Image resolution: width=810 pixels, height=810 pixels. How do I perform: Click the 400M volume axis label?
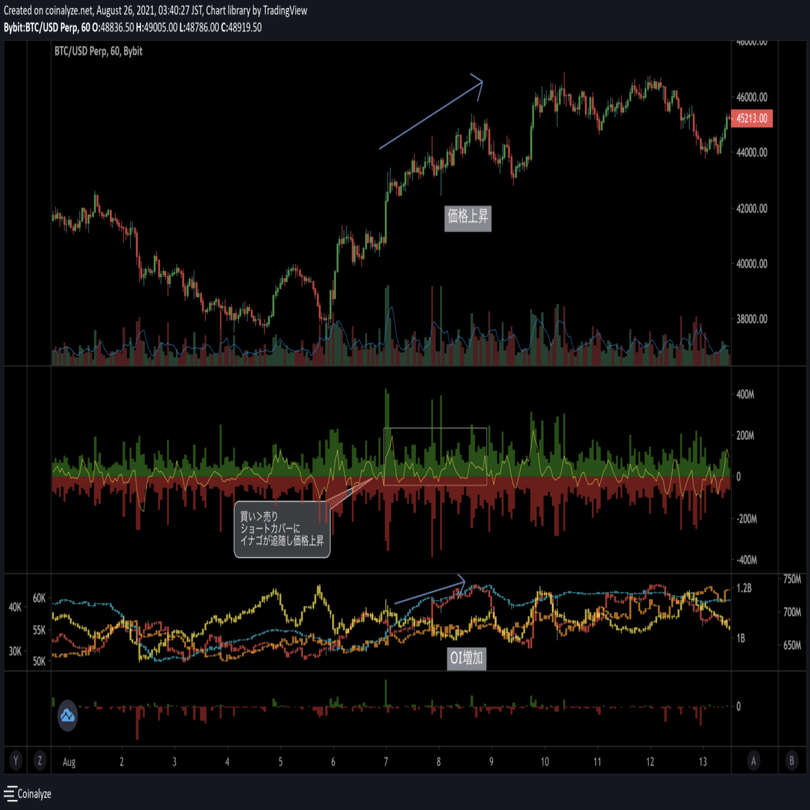745,395
